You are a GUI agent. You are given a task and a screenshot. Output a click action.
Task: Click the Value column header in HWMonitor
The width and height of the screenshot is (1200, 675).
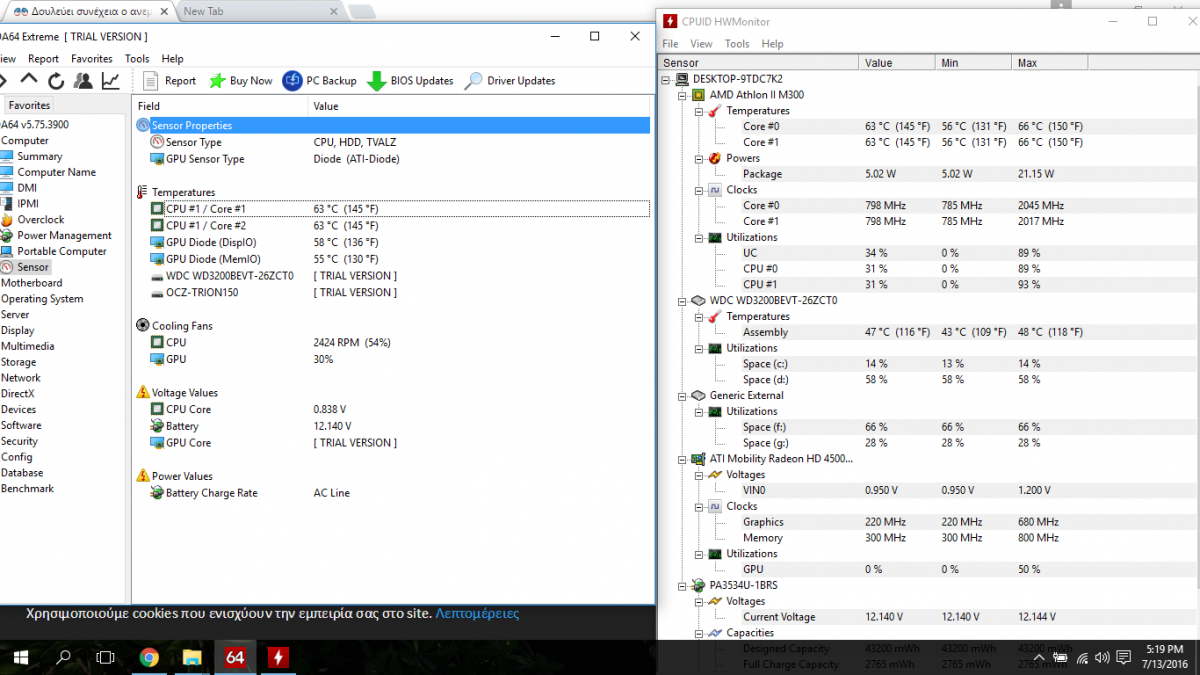pos(897,63)
